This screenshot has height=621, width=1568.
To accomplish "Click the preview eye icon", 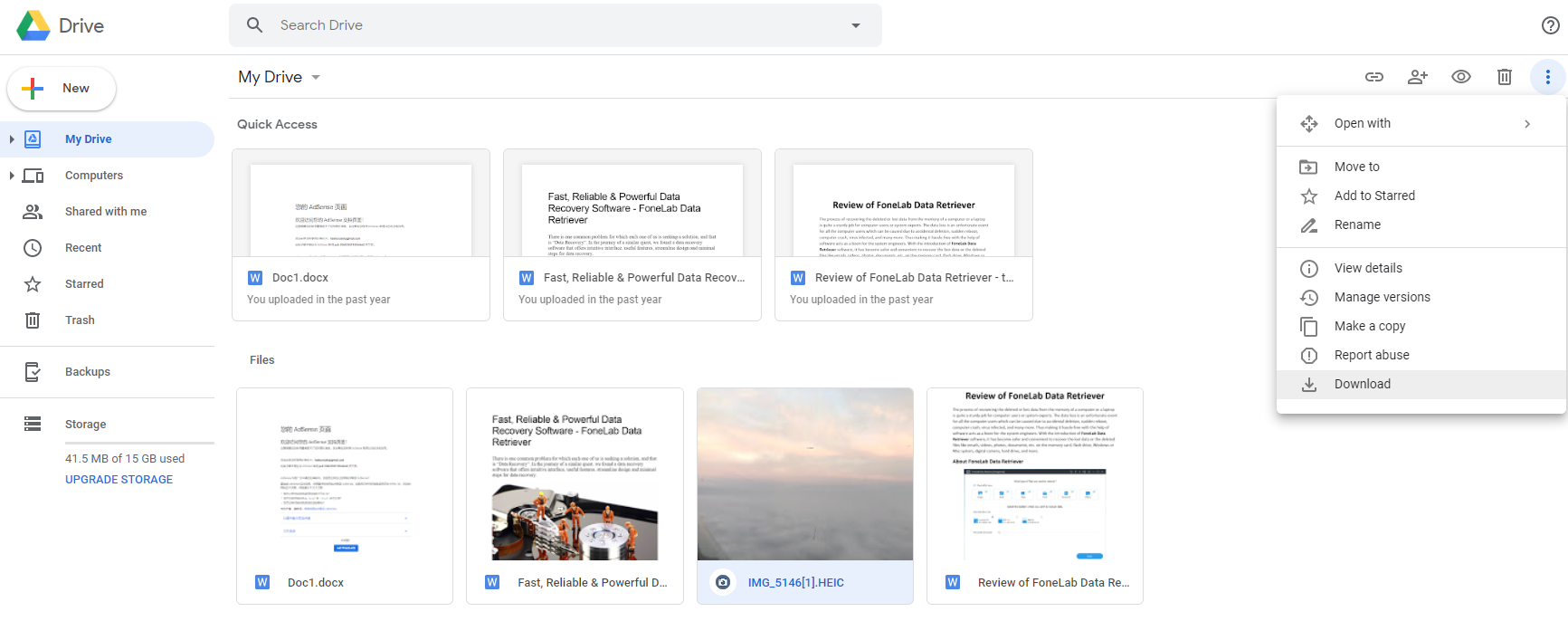I will (x=1460, y=77).
